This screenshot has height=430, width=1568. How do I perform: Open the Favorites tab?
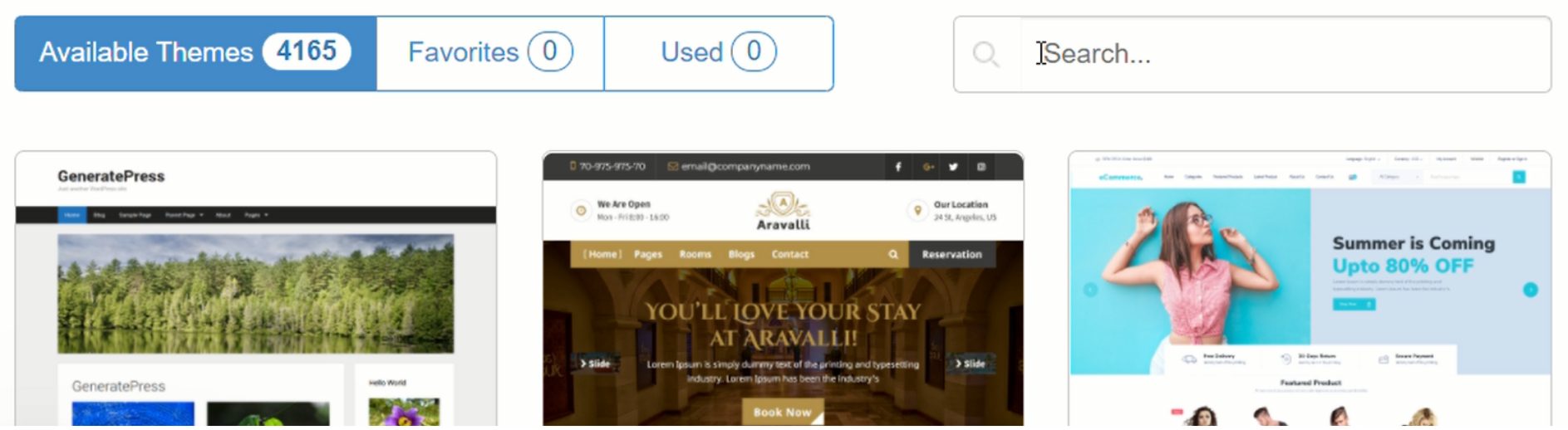tap(490, 53)
